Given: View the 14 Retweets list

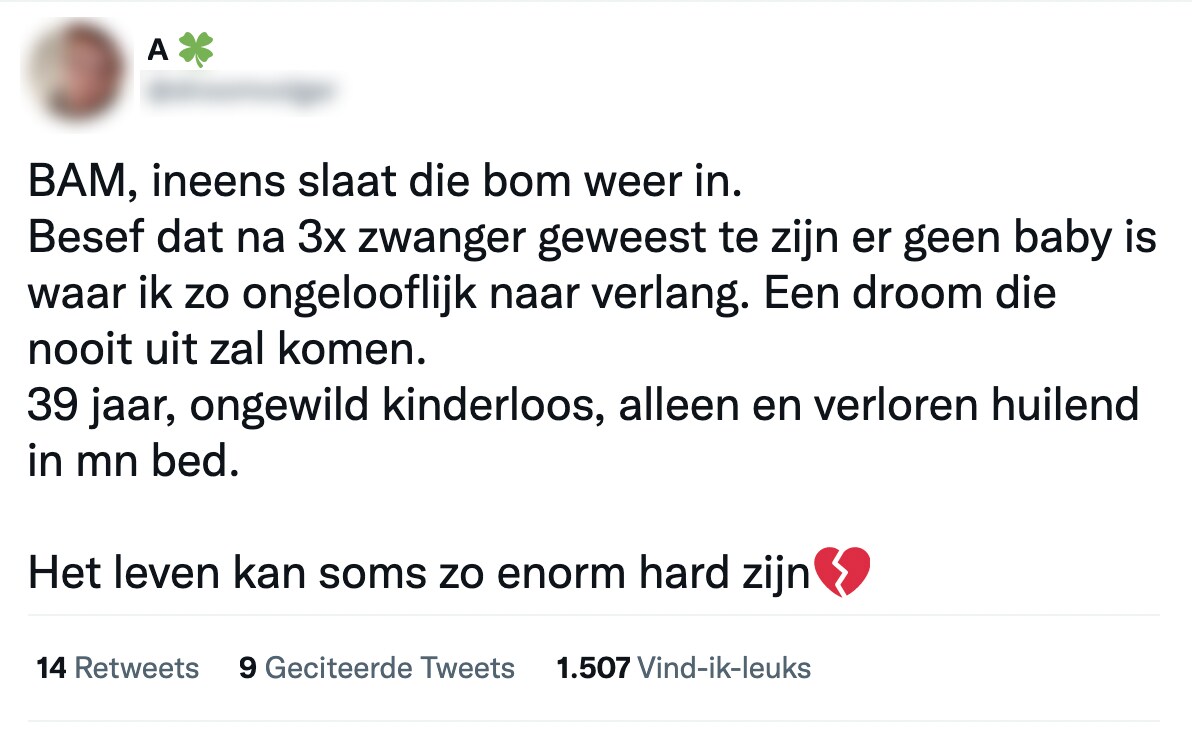Looking at the screenshot, I should pos(117,668).
